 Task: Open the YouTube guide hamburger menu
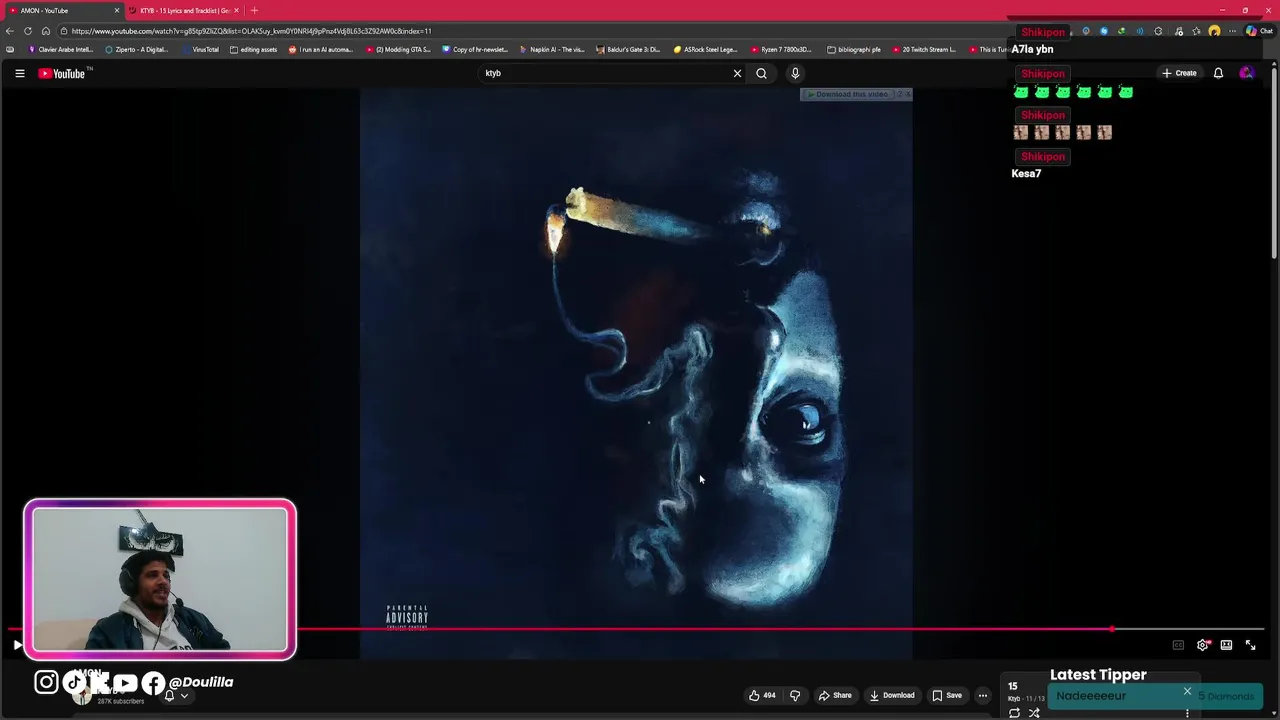click(19, 73)
